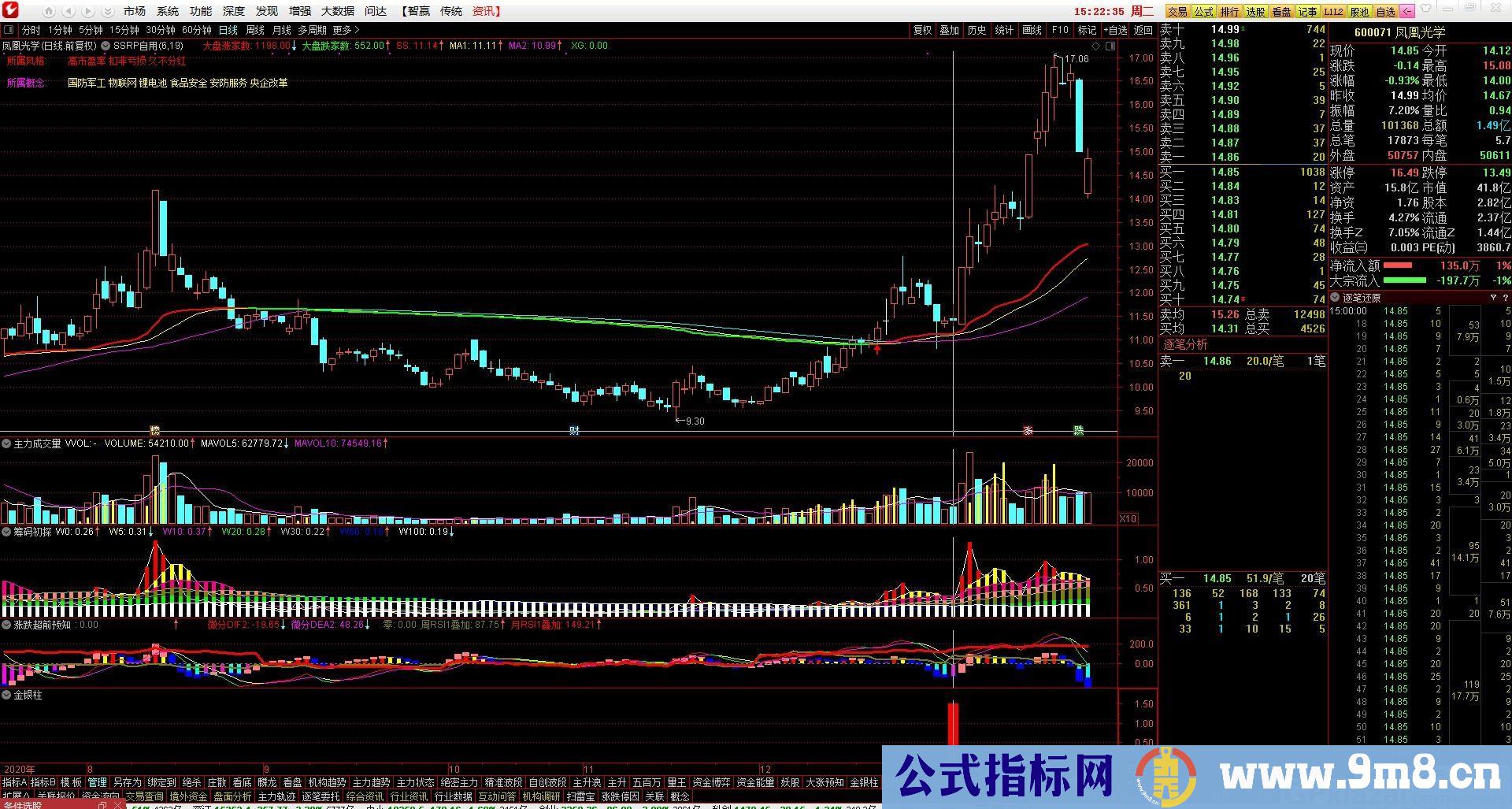Image resolution: width=1512 pixels, height=809 pixels.
Task: Select the 机构趋势 indicator tab
Action: click(x=327, y=782)
